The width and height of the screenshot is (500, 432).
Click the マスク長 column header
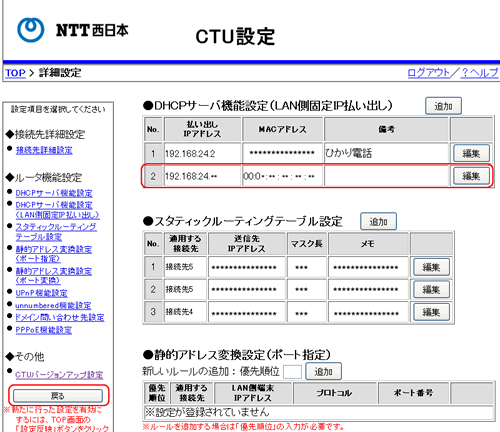(x=307, y=244)
